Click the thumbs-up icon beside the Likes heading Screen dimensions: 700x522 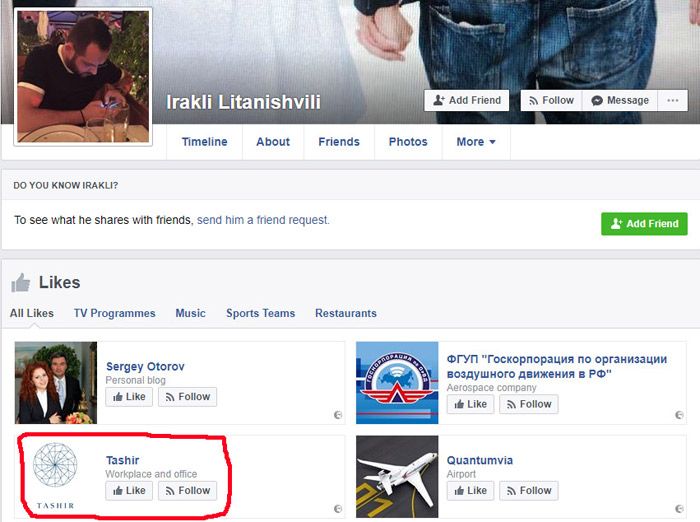tap(21, 283)
